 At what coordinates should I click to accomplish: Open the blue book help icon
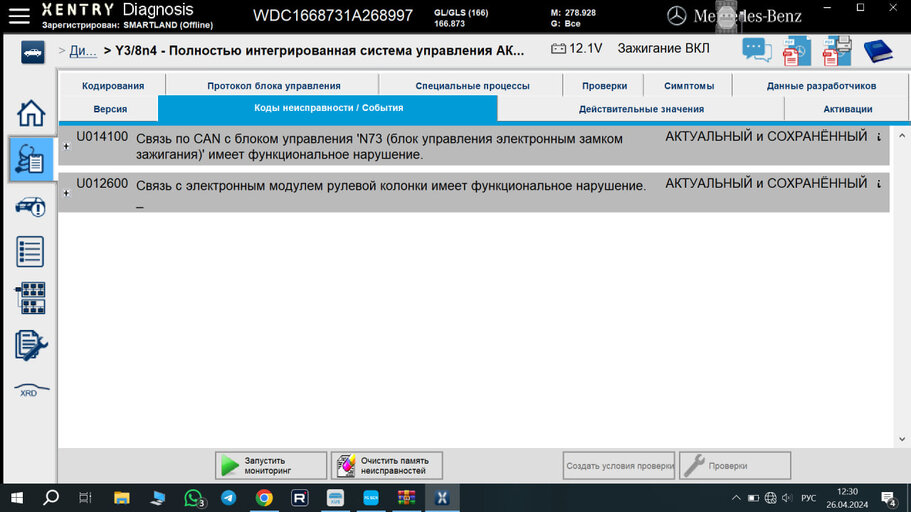(878, 51)
